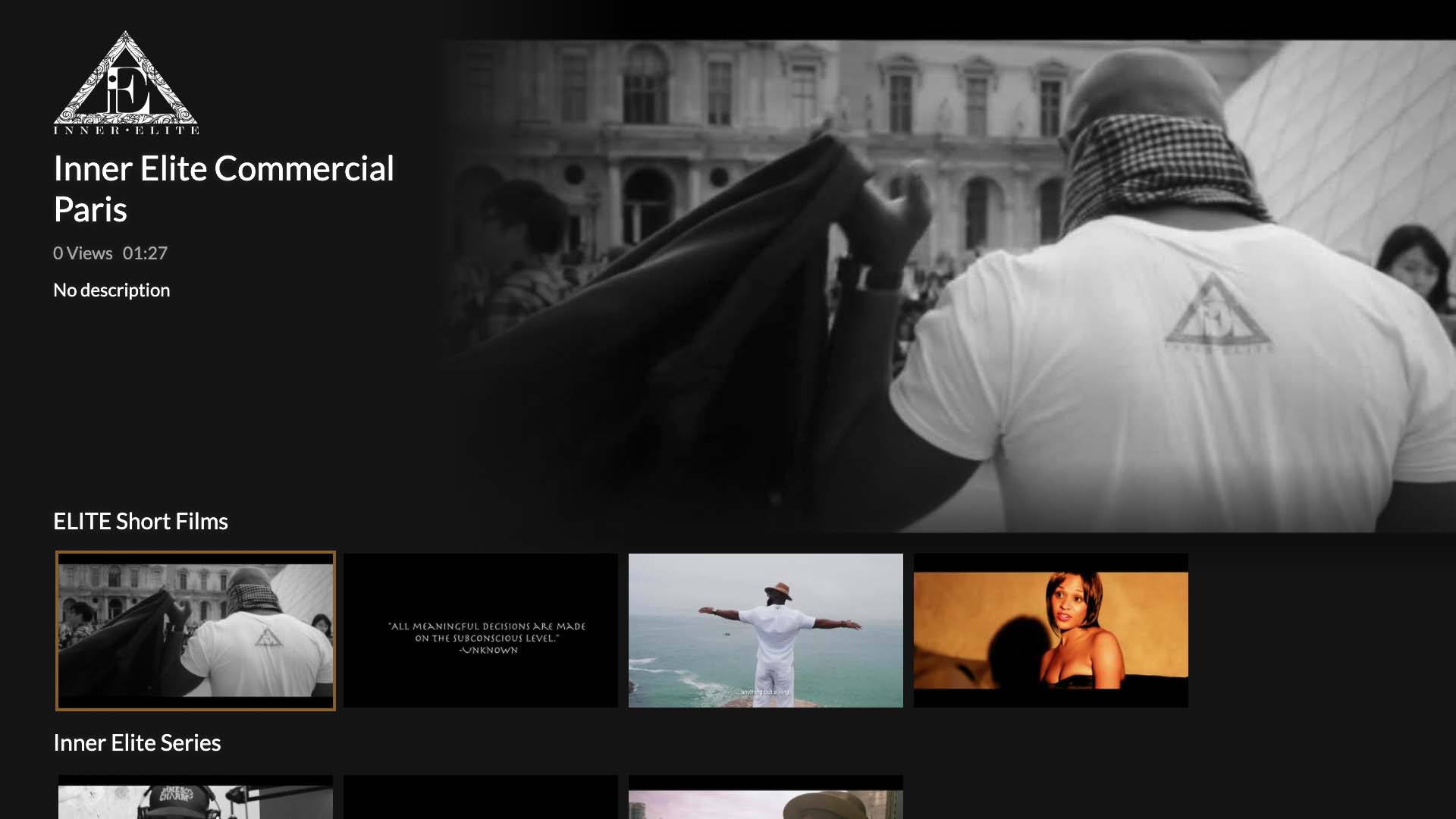
Task: Click the 'No description' text
Action: pyautogui.click(x=111, y=290)
